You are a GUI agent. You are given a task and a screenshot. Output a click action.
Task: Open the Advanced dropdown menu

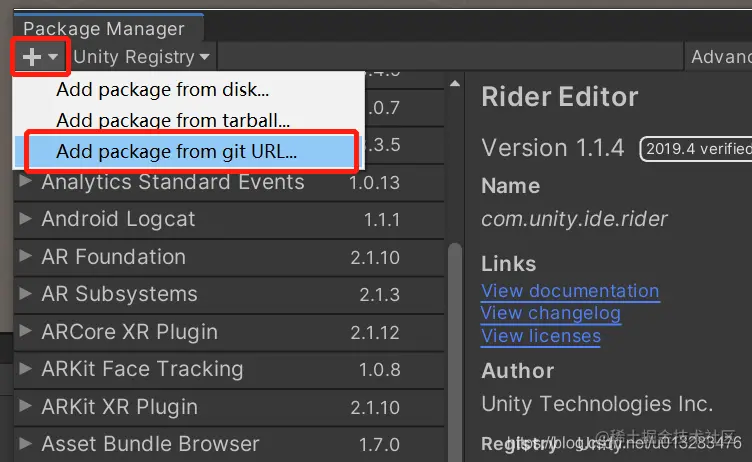(720, 57)
